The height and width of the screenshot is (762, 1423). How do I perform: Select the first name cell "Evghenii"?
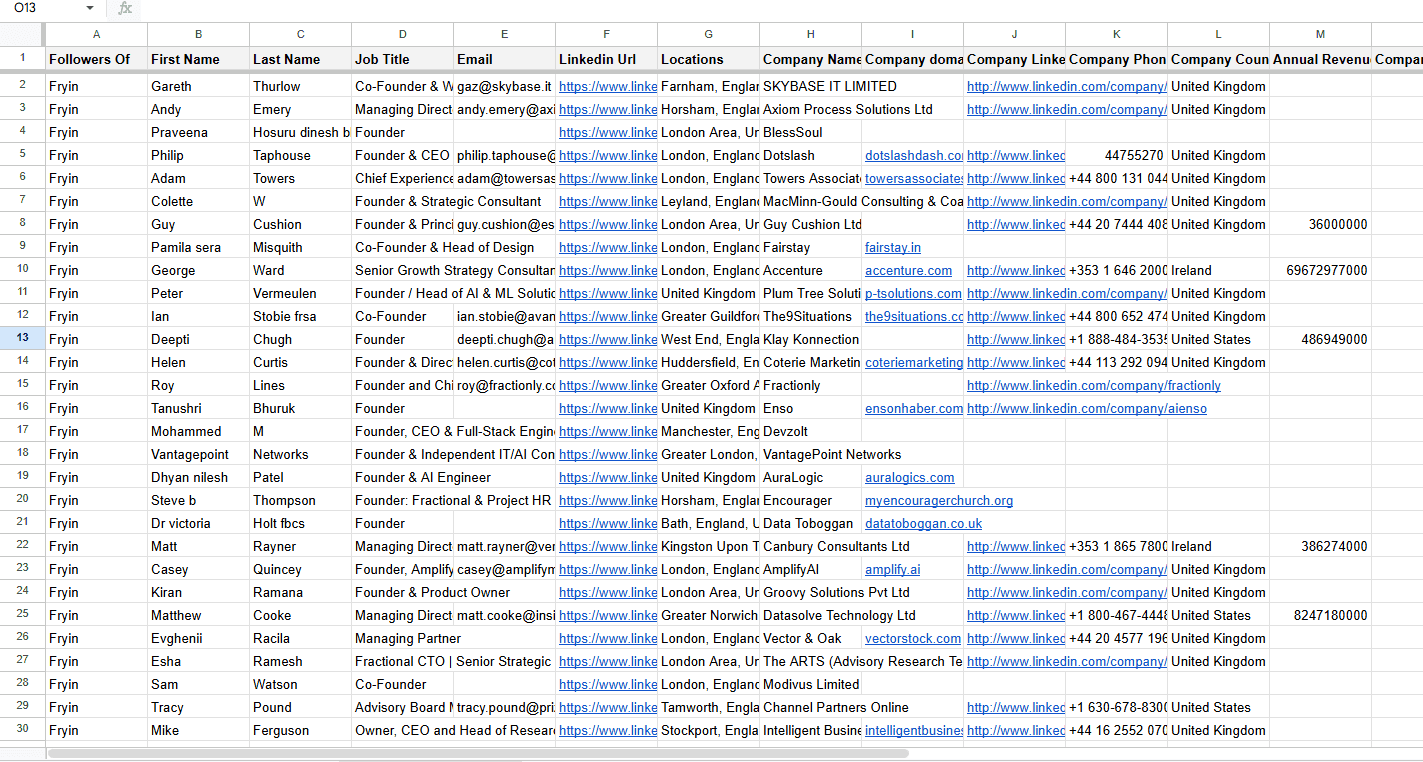[x=198, y=638]
